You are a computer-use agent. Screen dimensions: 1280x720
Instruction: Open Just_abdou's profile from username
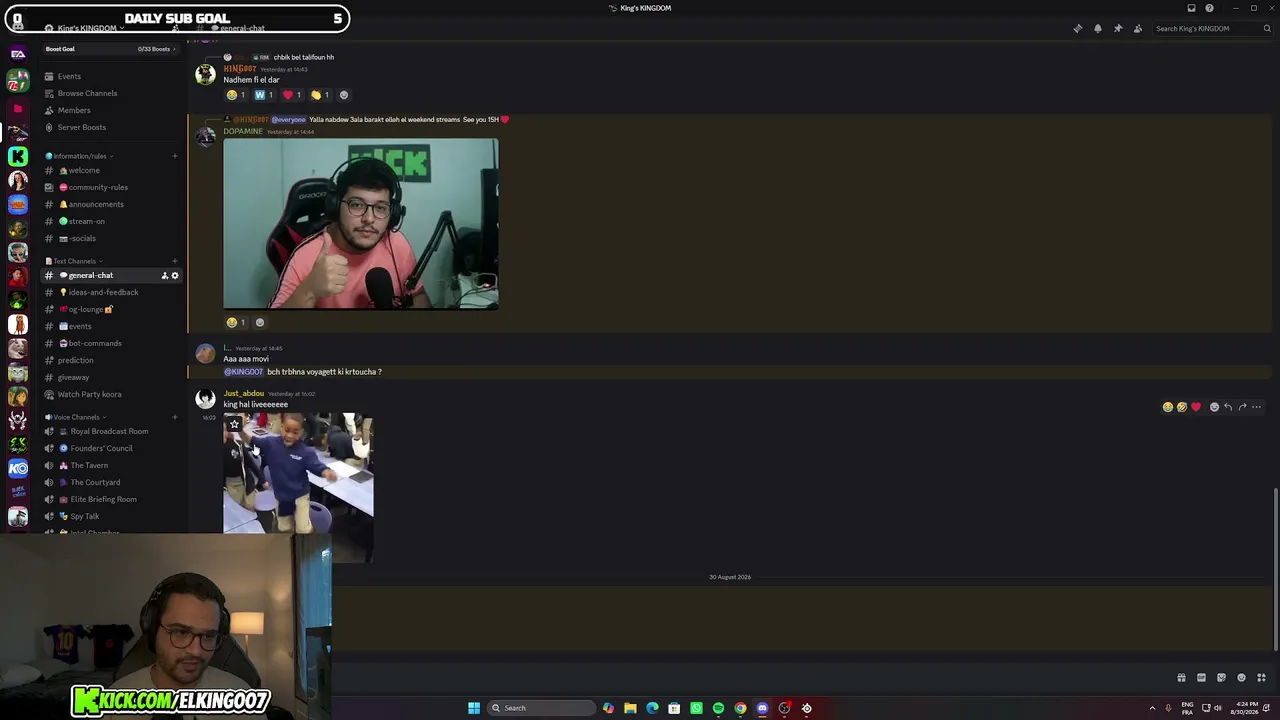point(244,394)
